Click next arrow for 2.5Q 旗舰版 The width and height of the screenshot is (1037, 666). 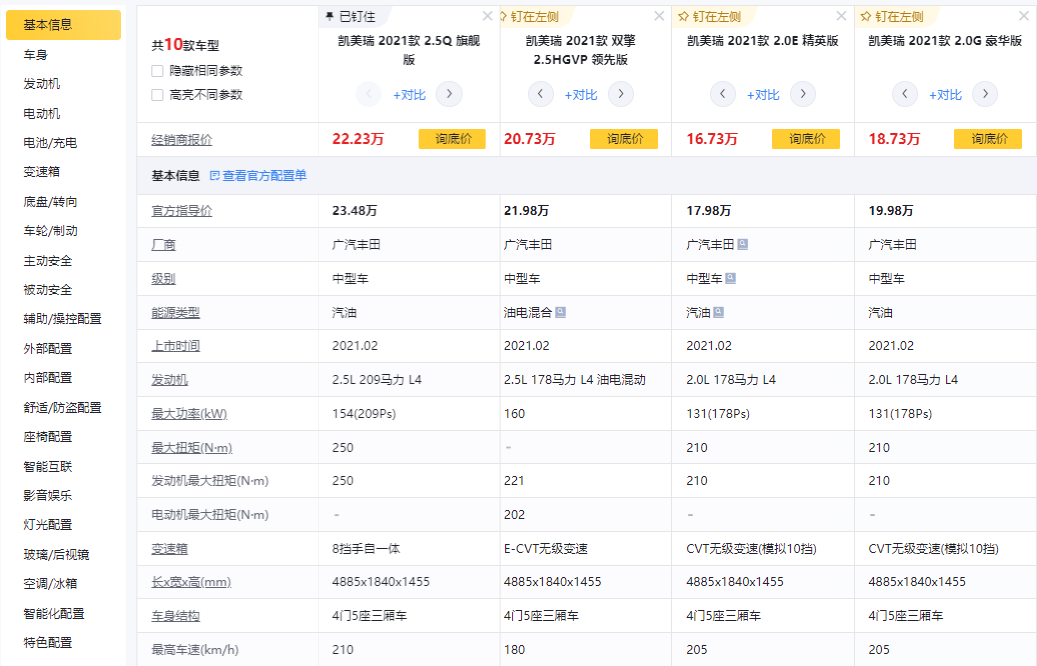click(449, 94)
